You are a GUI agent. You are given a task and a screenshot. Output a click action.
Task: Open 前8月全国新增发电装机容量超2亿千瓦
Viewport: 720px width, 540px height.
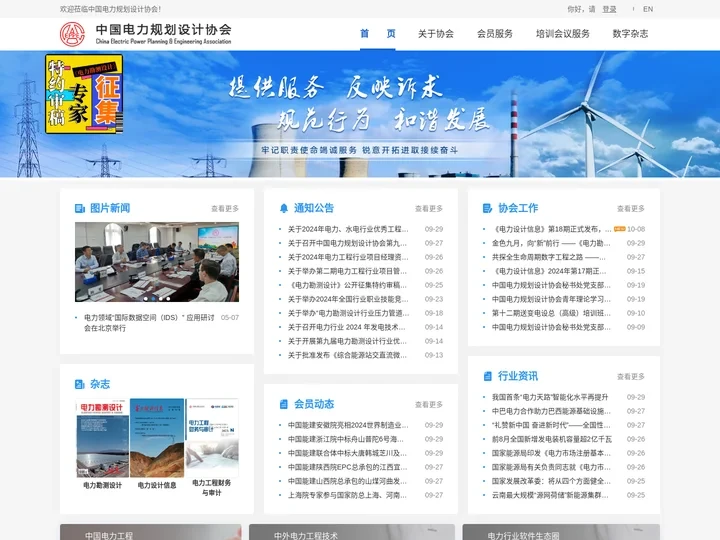coord(552,439)
